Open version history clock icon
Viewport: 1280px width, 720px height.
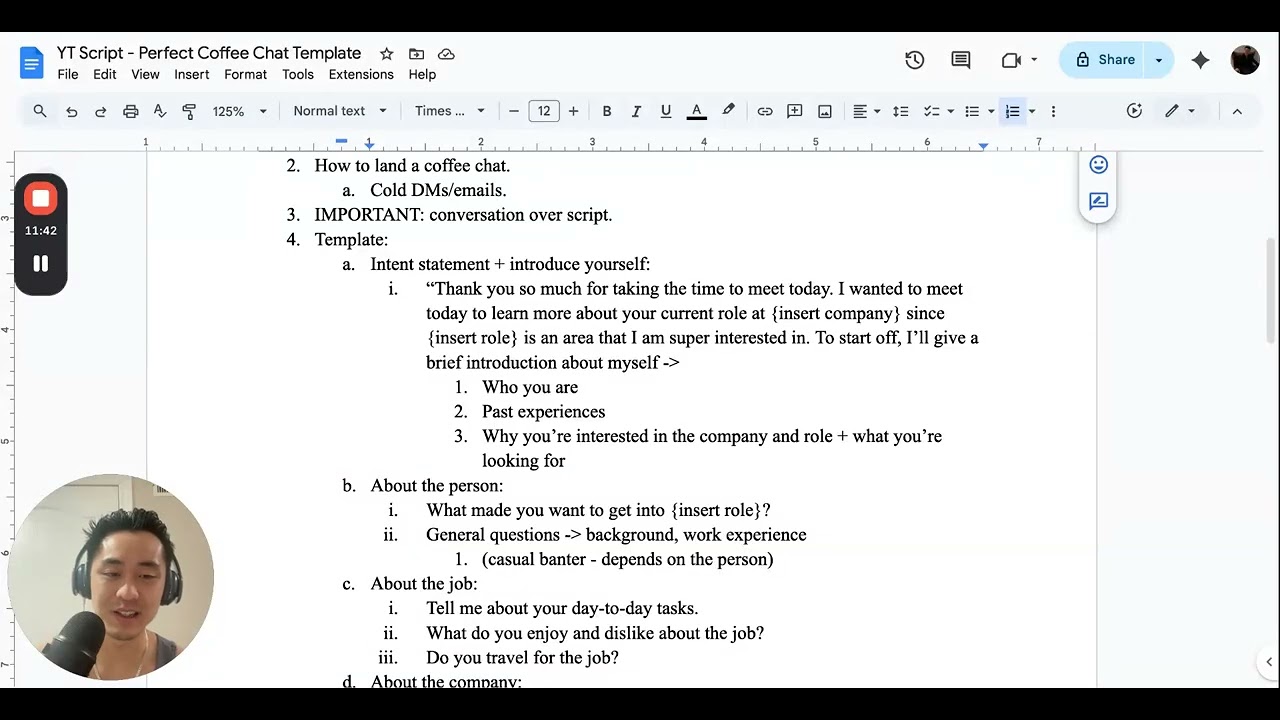tap(914, 60)
